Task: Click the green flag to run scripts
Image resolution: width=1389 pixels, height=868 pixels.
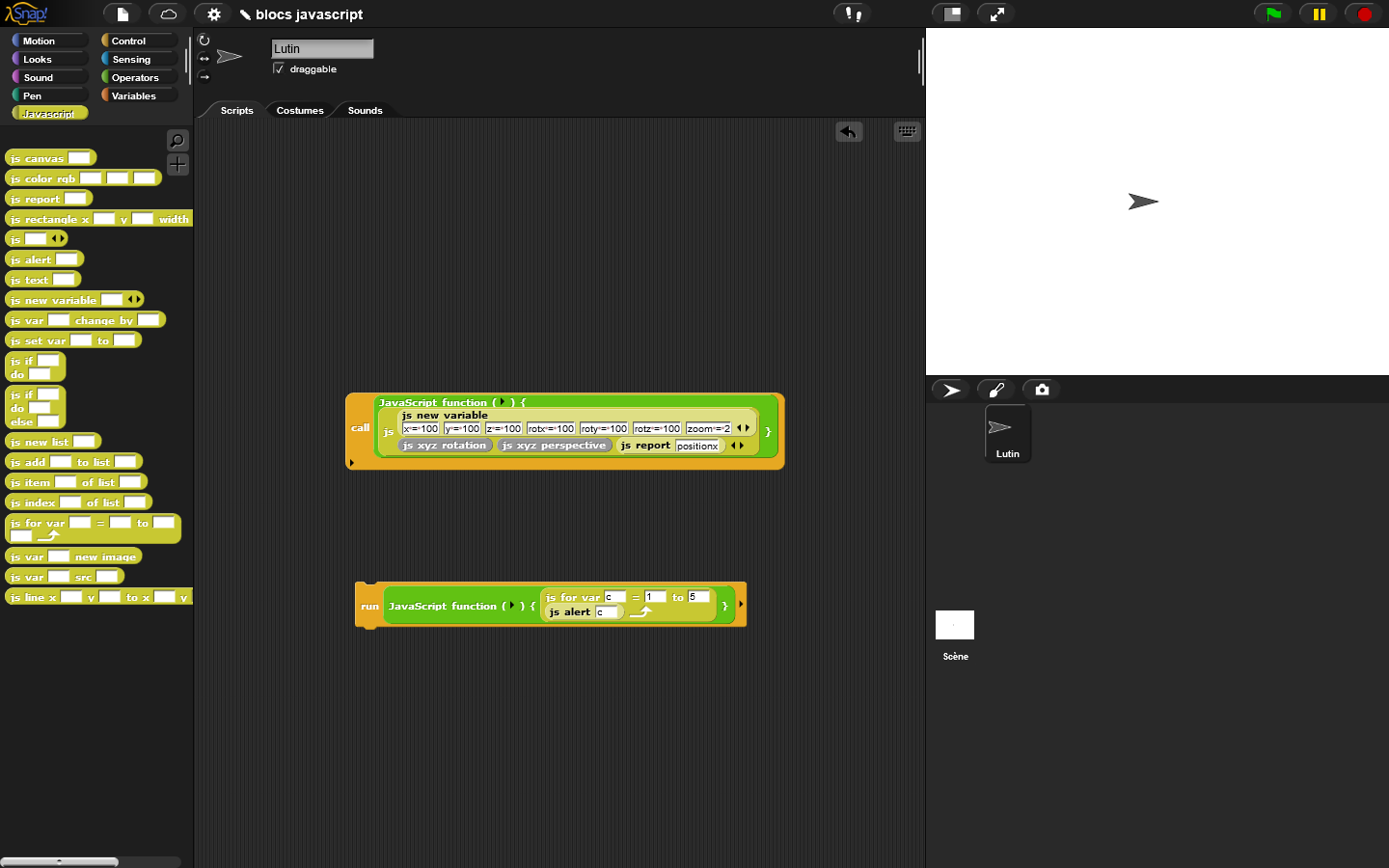Action: 1272,14
